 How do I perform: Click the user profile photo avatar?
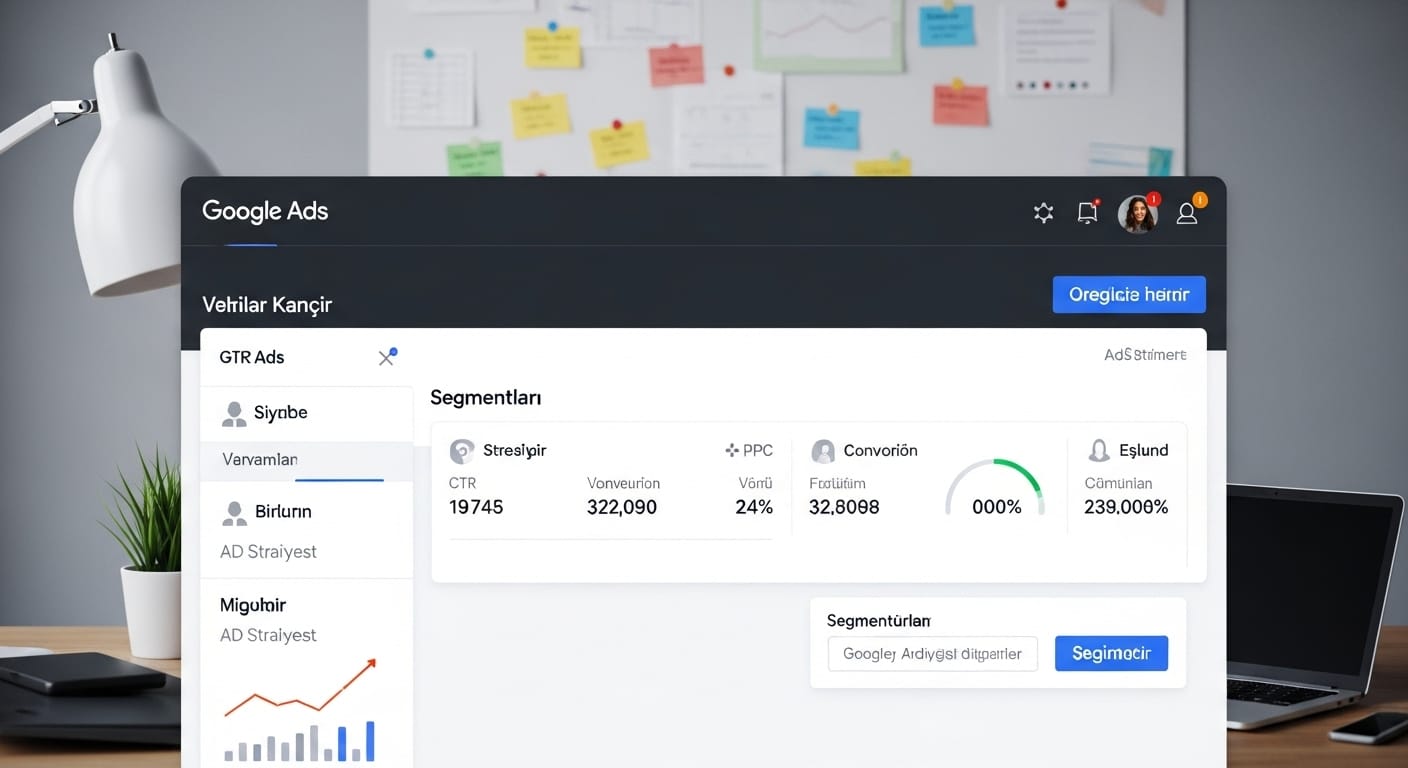1137,214
